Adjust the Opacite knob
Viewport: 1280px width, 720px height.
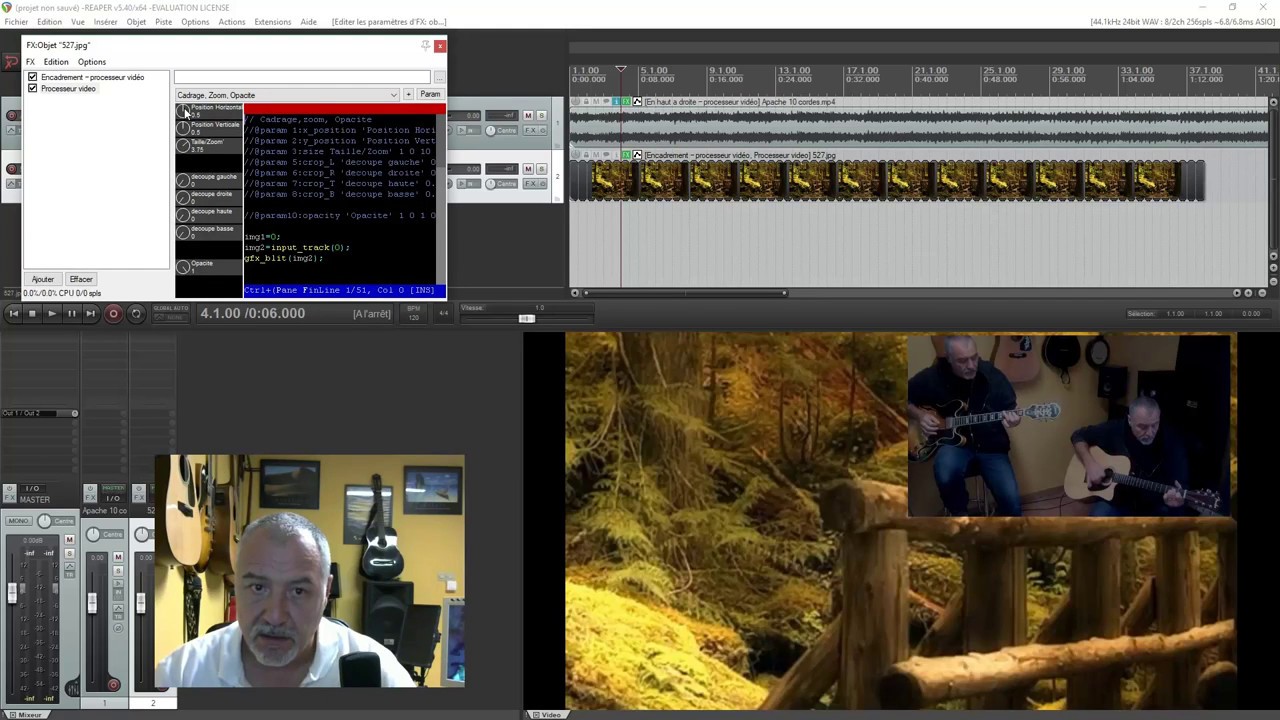click(183, 267)
